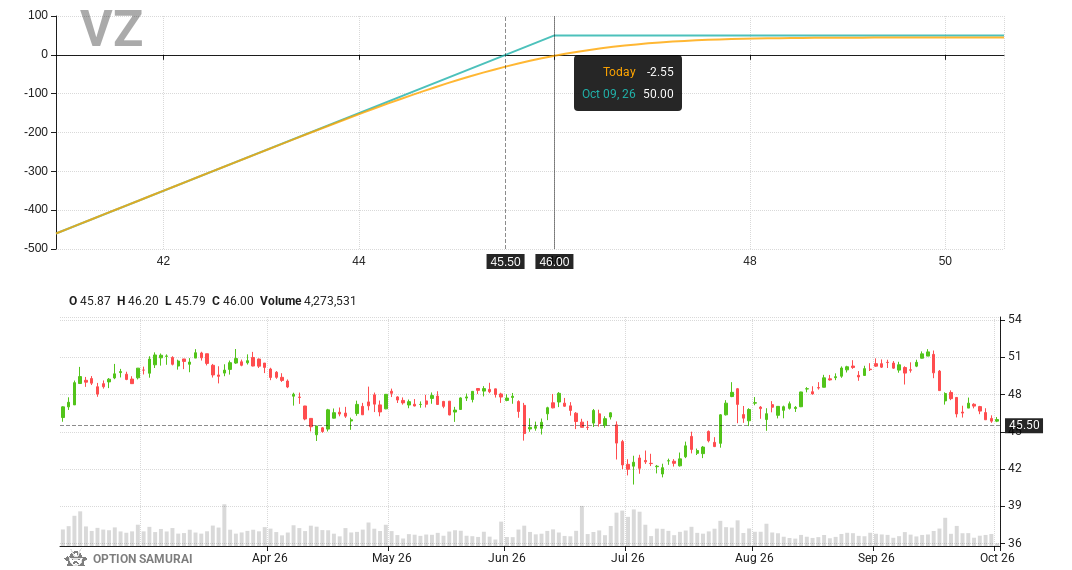Click the Aug 26 date axis label

point(754,558)
